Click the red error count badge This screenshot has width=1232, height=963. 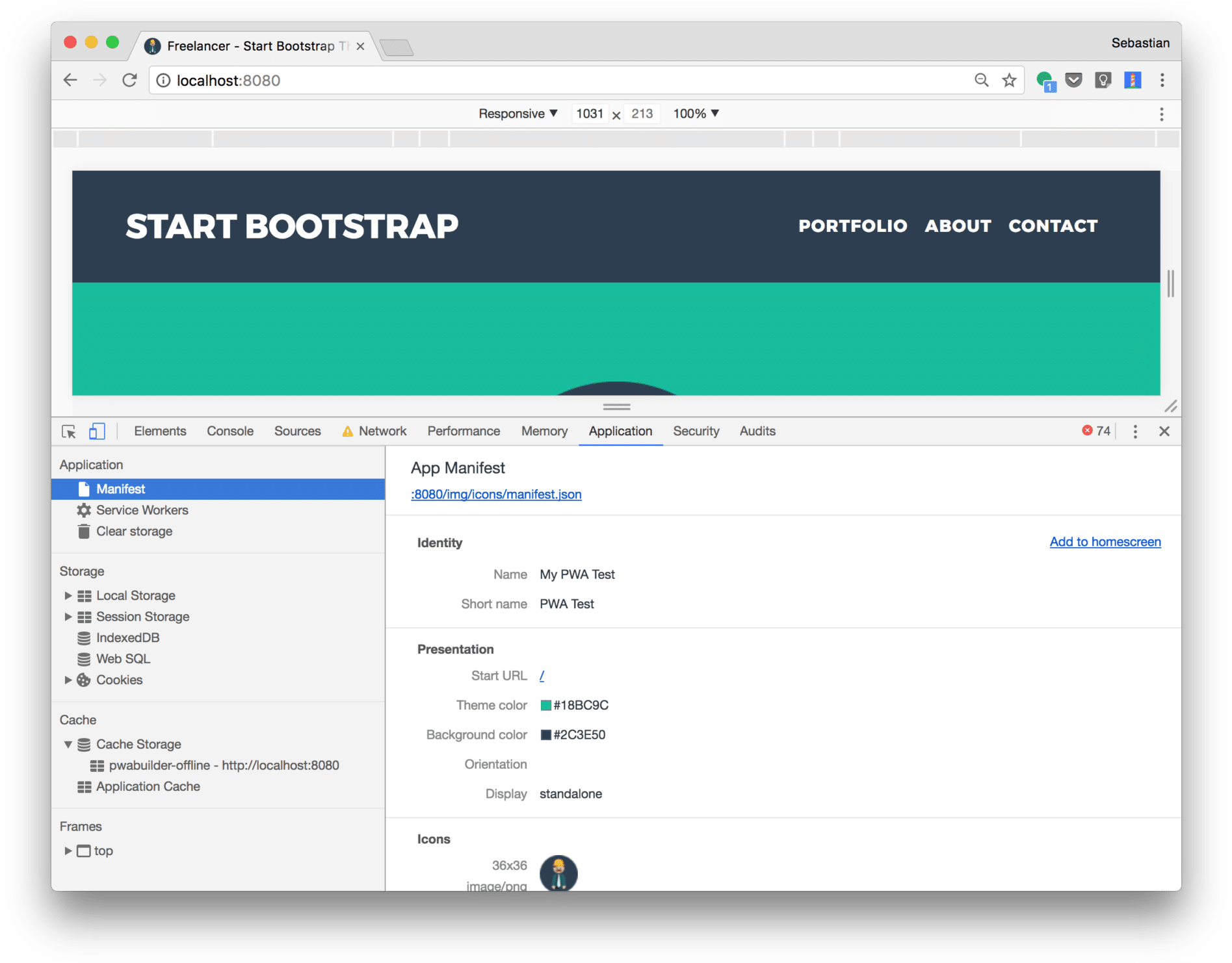tap(1096, 431)
